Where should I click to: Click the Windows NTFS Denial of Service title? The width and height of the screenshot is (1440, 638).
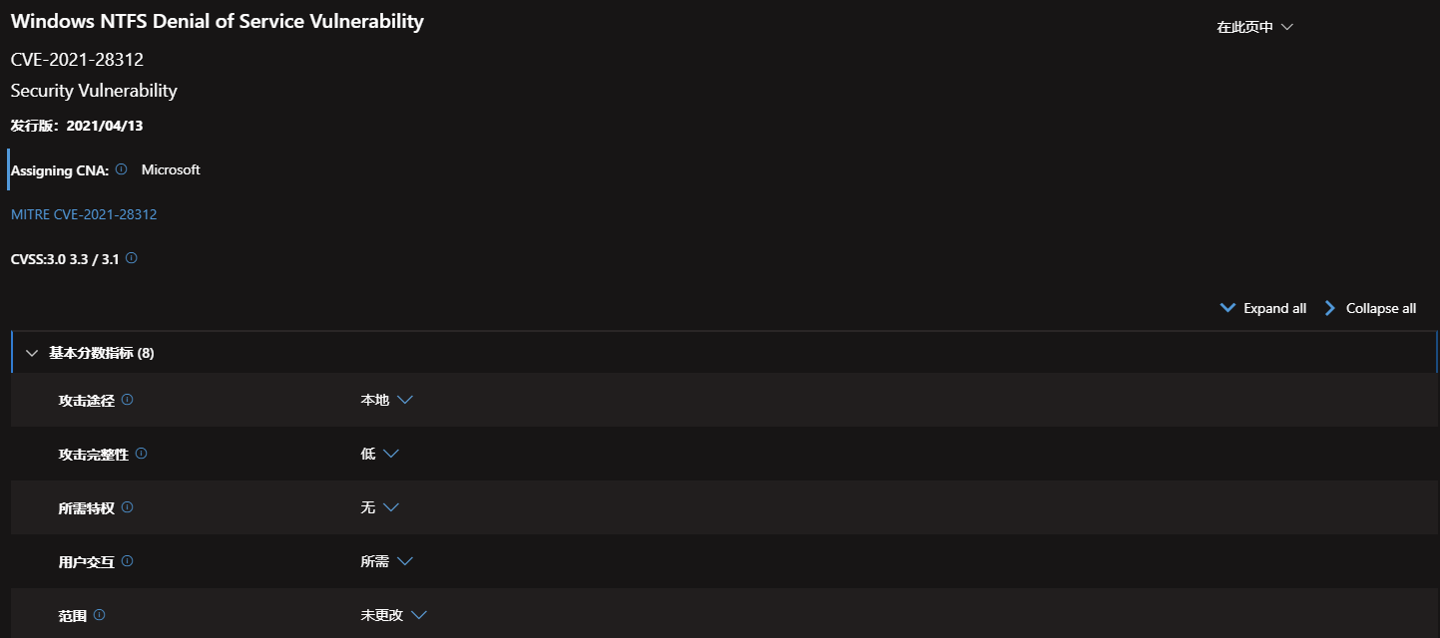point(217,21)
